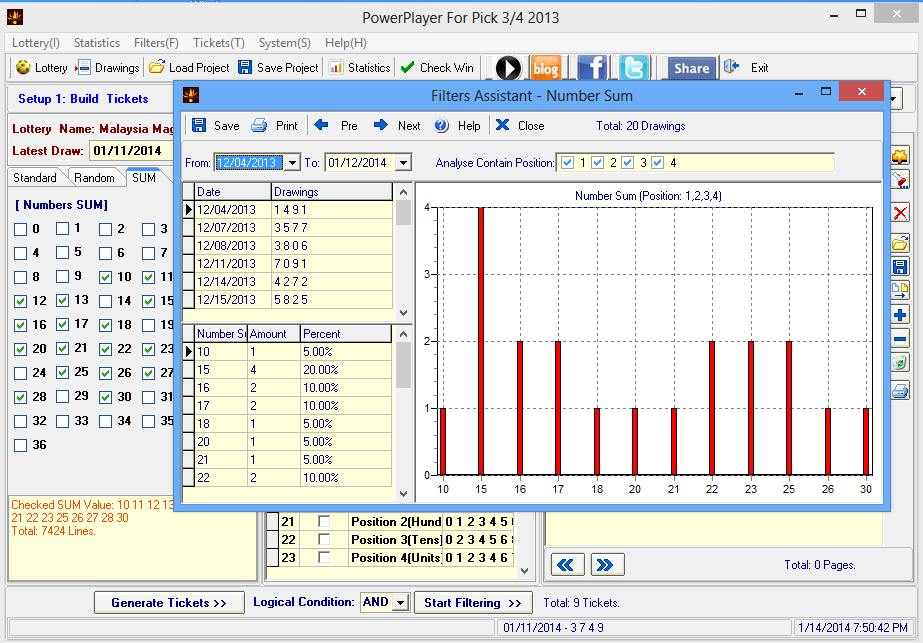Open the Tickets(T) menu
Viewport: 923px width, 643px height.
point(219,42)
